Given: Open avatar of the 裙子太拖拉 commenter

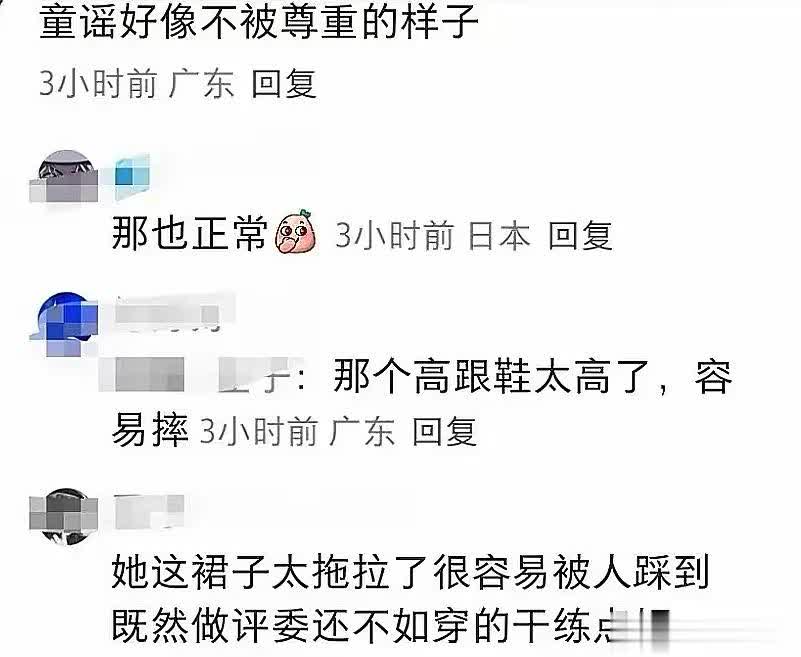Looking at the screenshot, I should 64,516.
